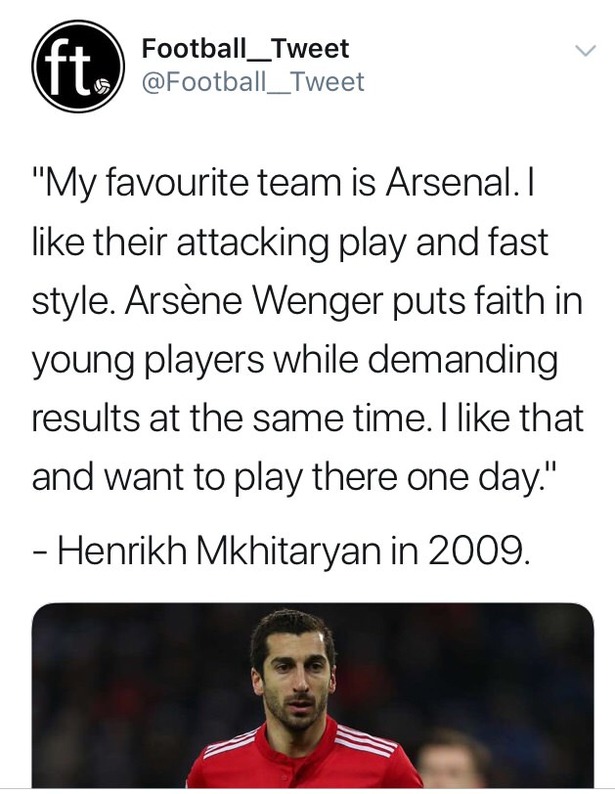This screenshot has height=794, width=615.
Task: Click the "ft" letters inside the avatar
Action: pos(66,67)
